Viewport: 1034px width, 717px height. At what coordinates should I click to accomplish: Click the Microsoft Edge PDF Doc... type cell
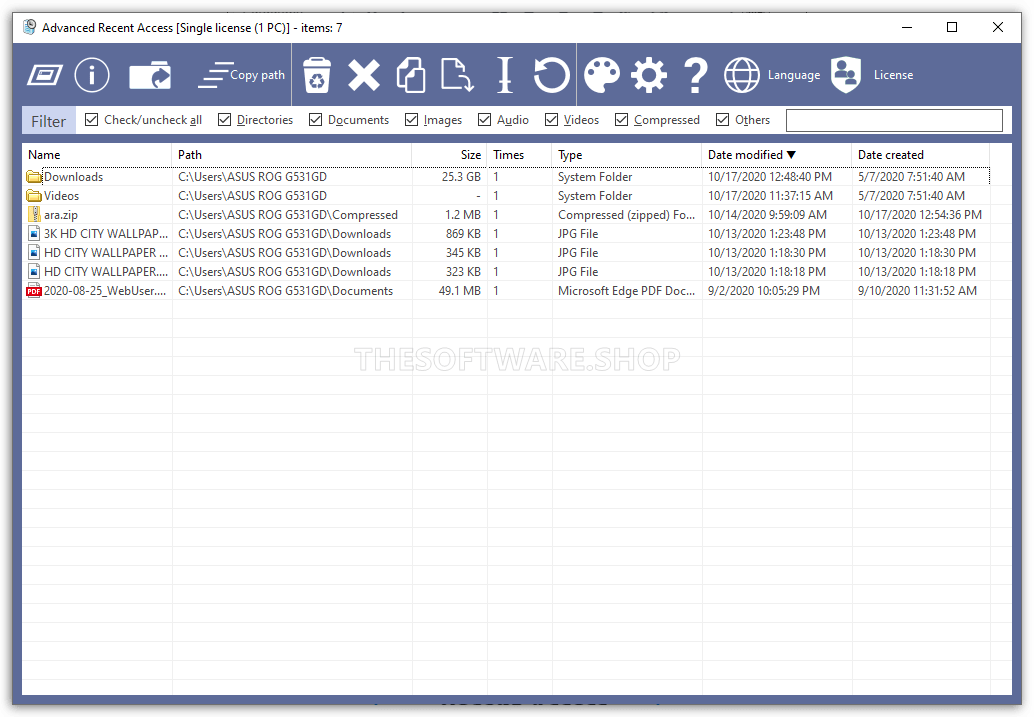(626, 291)
